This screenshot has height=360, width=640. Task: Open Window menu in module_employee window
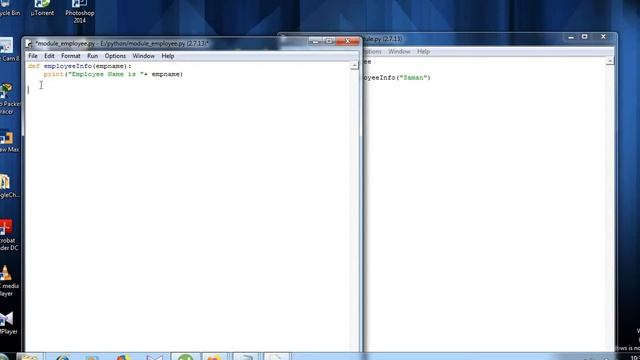tap(144, 56)
